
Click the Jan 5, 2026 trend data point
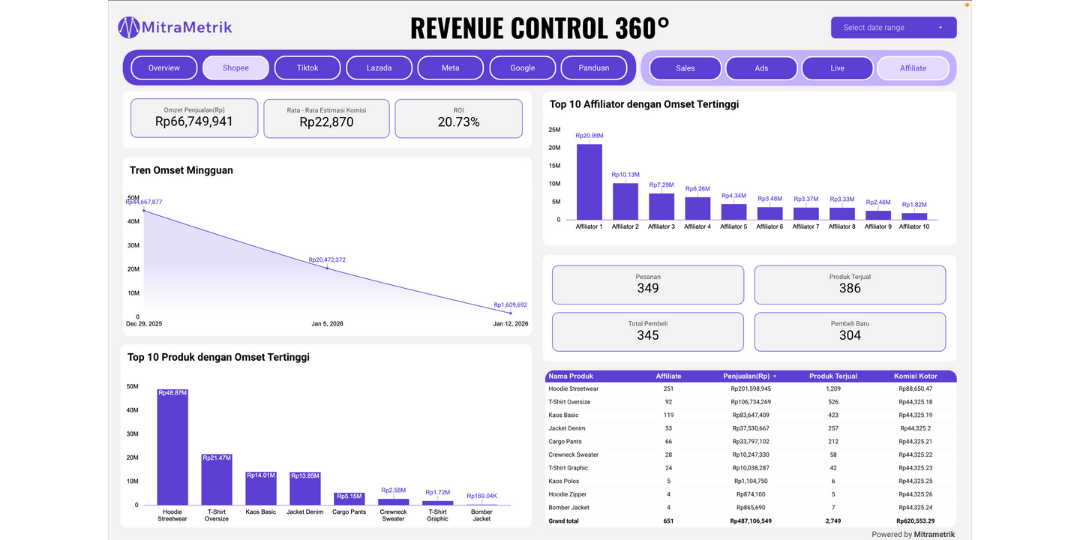click(327, 267)
